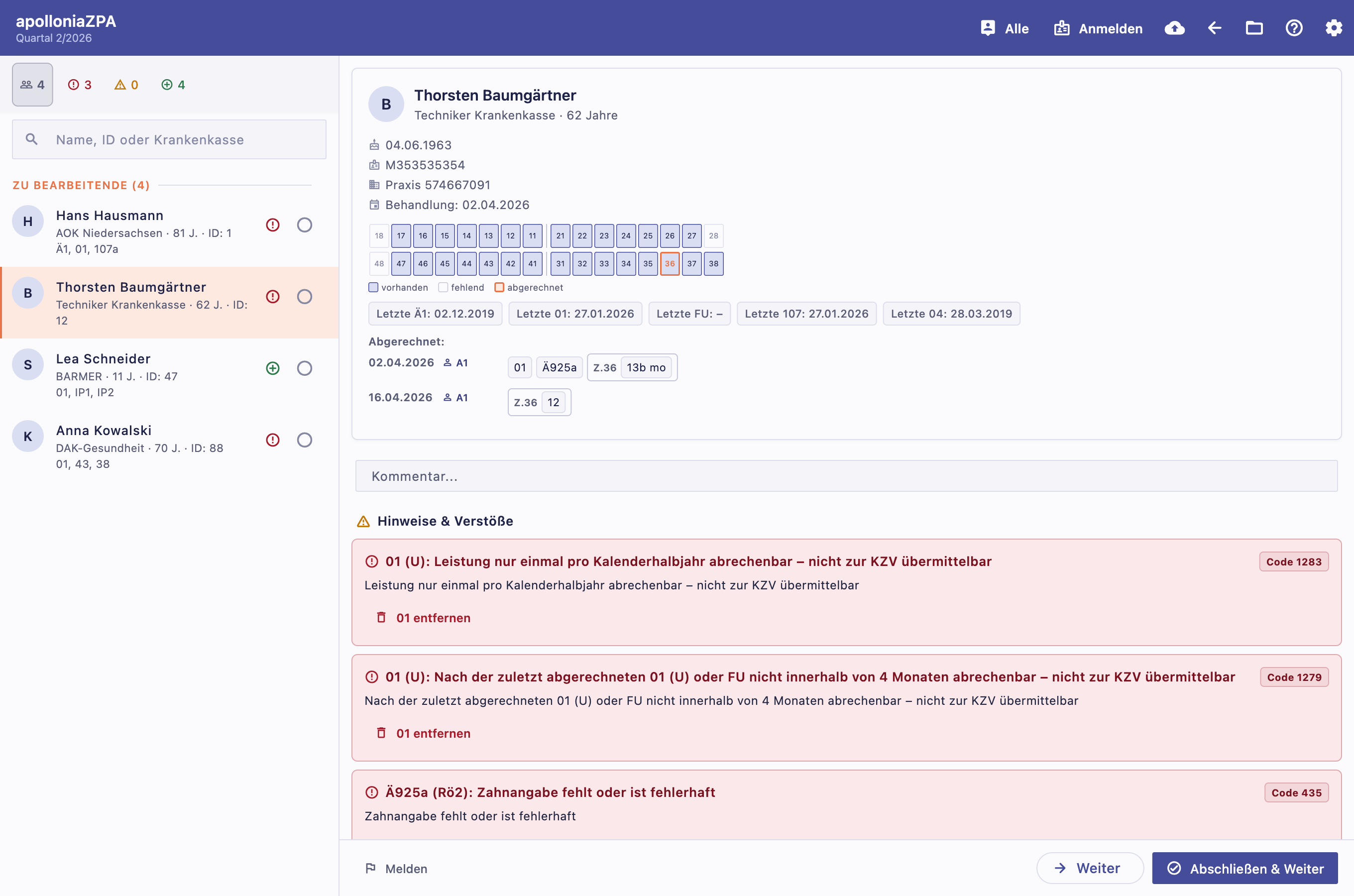Click the red error icon beside Hans Hausmann
This screenshot has width=1354, height=896.
[x=273, y=224]
